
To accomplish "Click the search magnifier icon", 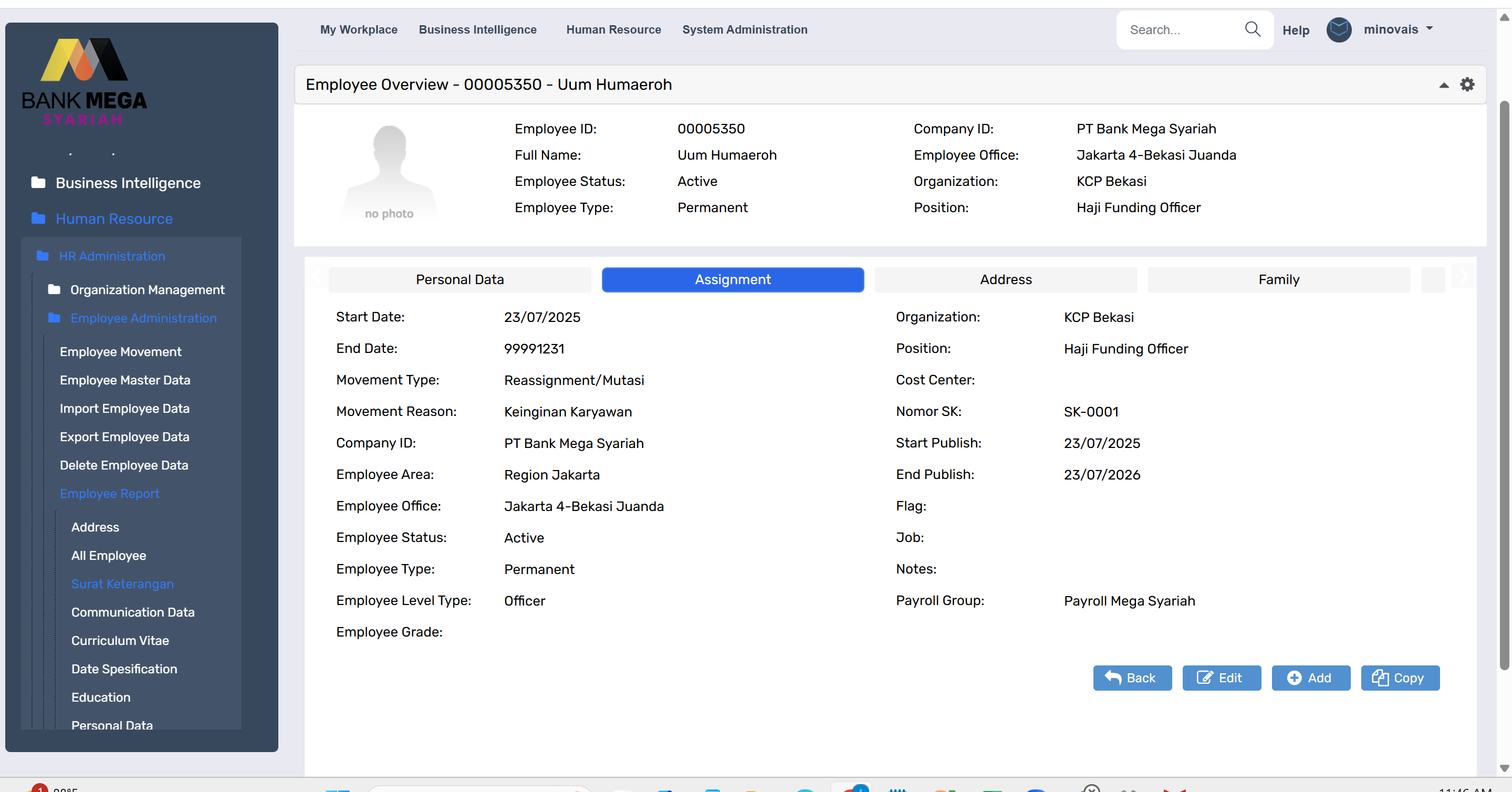I will pyautogui.click(x=1252, y=29).
